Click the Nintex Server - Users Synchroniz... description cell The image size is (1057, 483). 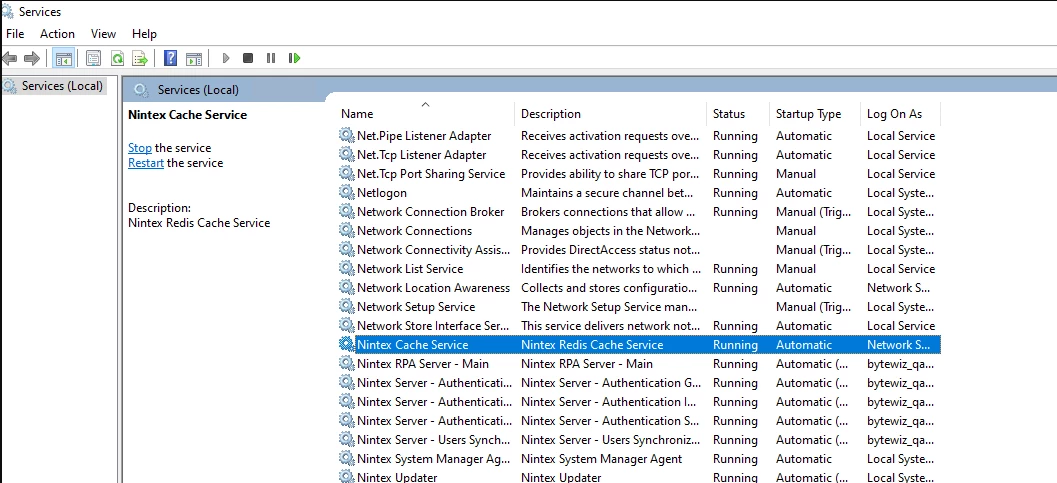click(611, 440)
